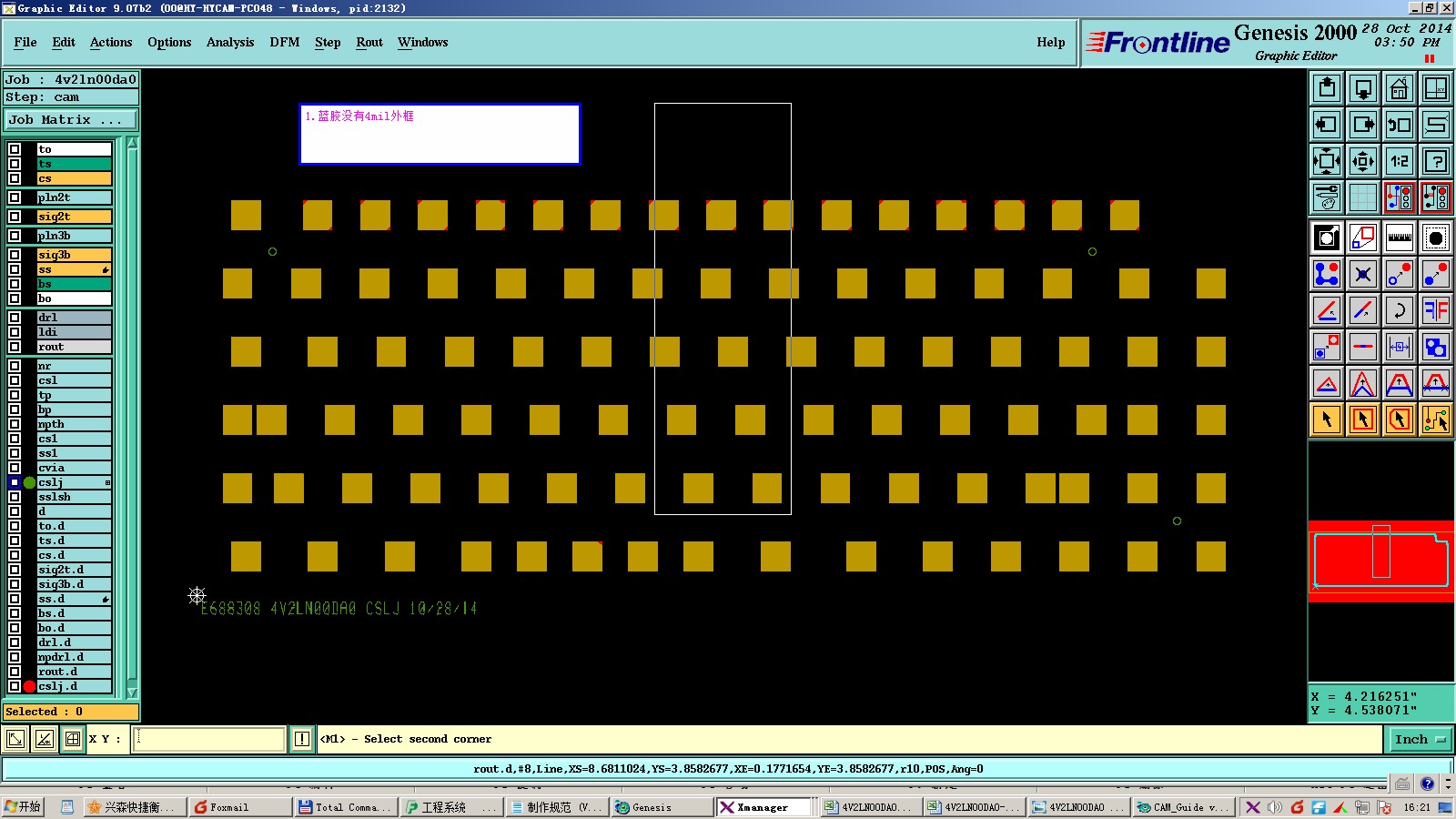The width and height of the screenshot is (1456, 819).
Task: Select the 'cvia' layer row
Action: (x=74, y=468)
